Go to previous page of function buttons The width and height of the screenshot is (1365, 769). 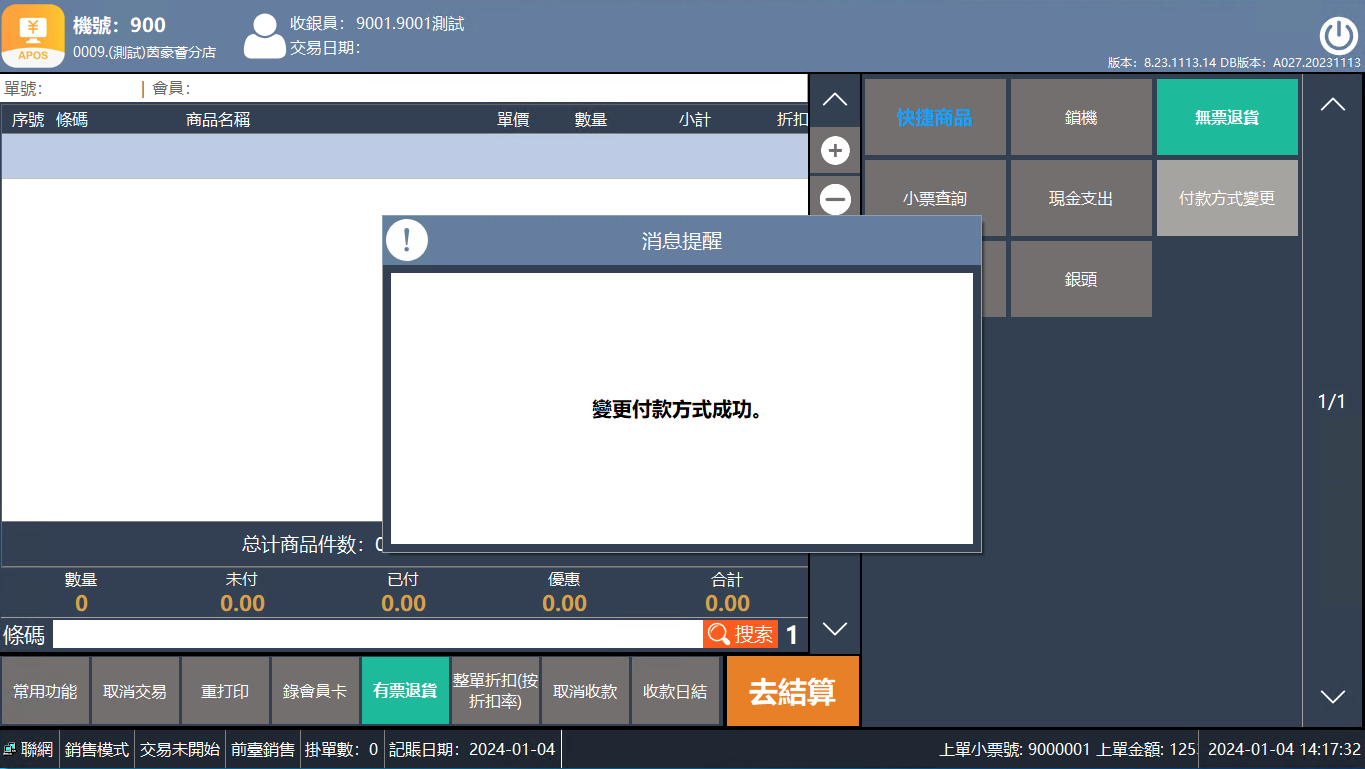(x=1333, y=104)
